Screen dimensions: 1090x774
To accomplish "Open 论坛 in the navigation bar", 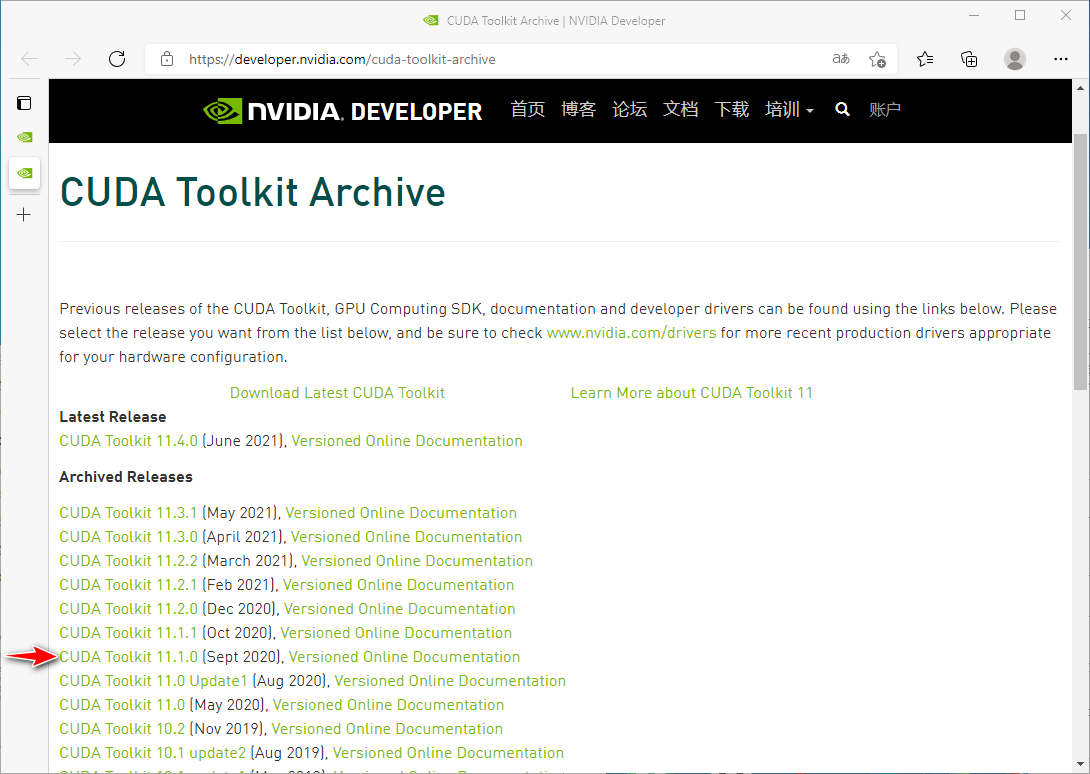I will [630, 110].
